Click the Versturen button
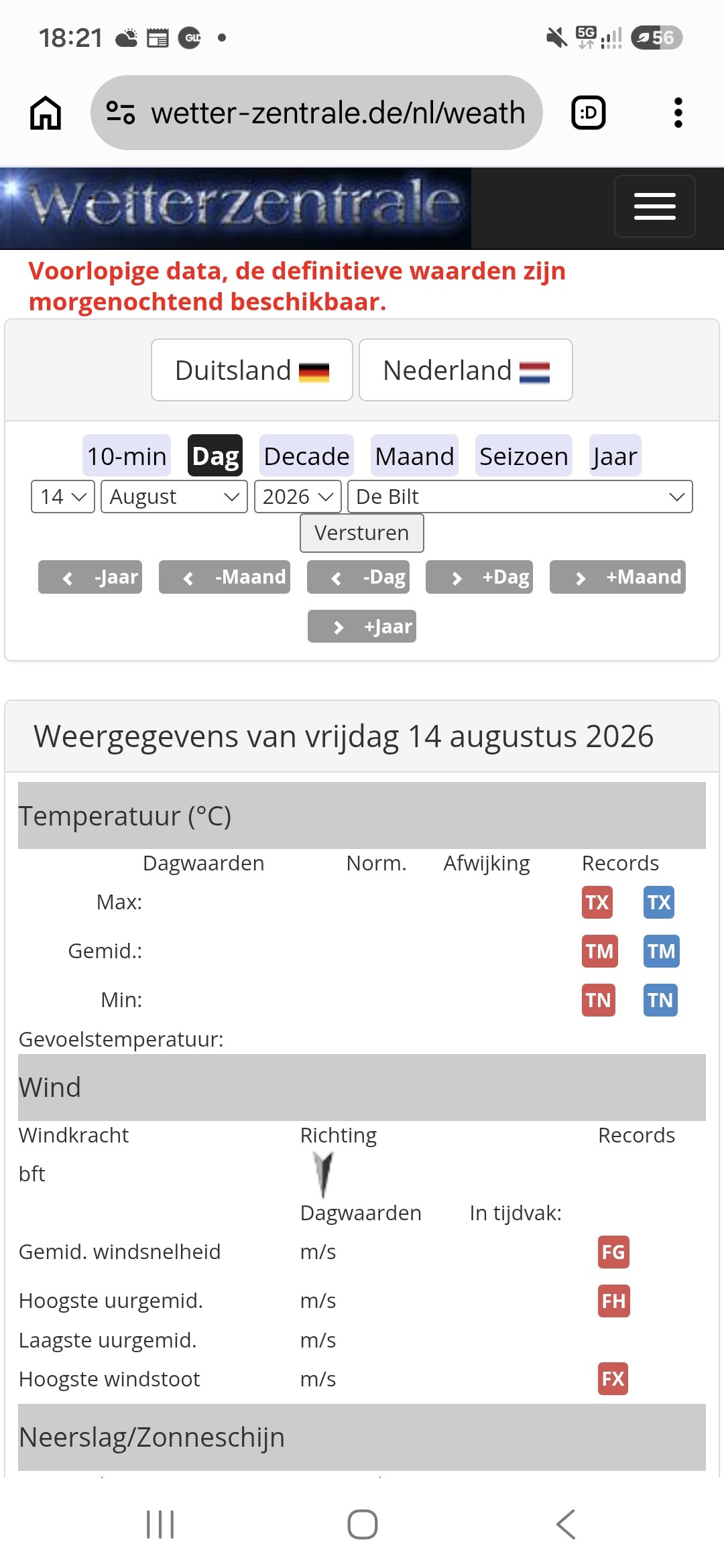The height and width of the screenshot is (1568, 724). click(362, 533)
